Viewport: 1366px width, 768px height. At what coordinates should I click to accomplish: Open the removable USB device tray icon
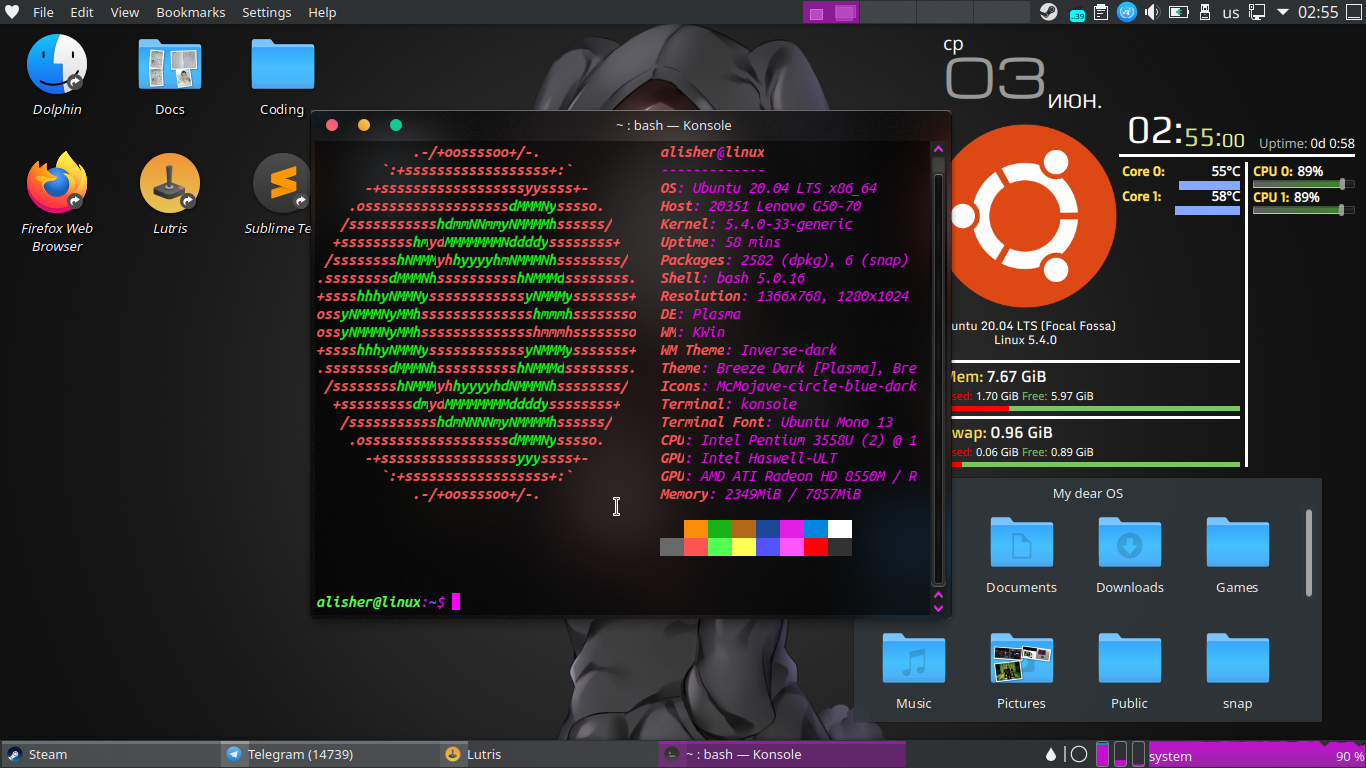tap(1205, 12)
